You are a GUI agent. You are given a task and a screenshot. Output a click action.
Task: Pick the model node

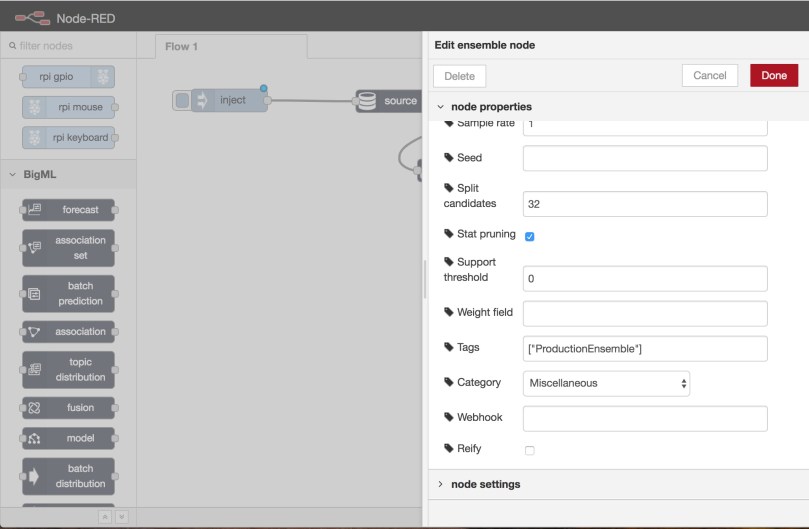[x=68, y=438]
